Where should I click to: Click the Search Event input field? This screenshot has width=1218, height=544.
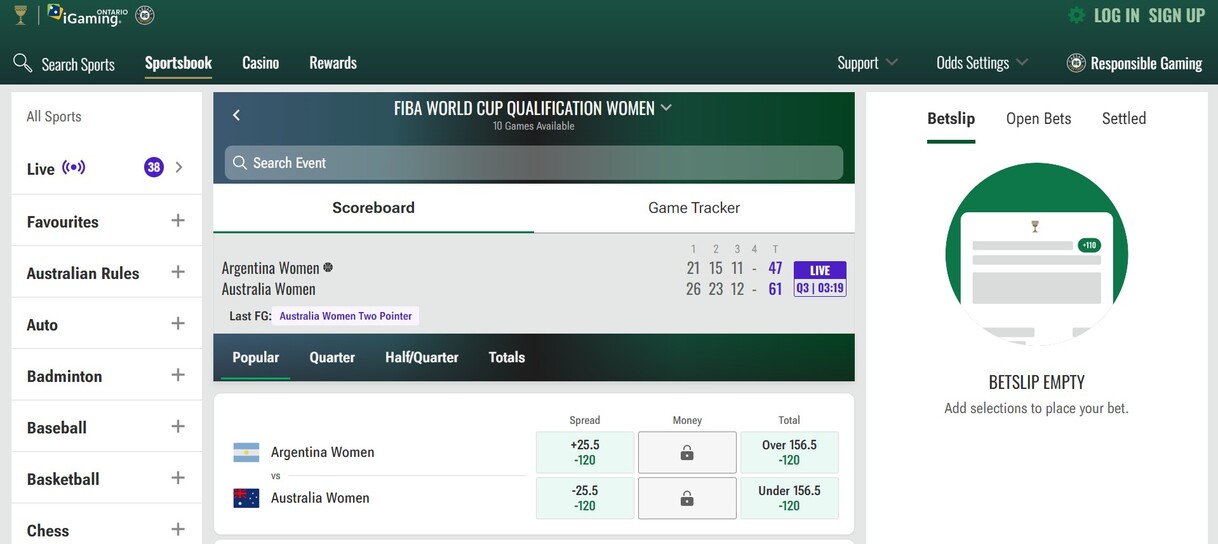(x=533, y=163)
